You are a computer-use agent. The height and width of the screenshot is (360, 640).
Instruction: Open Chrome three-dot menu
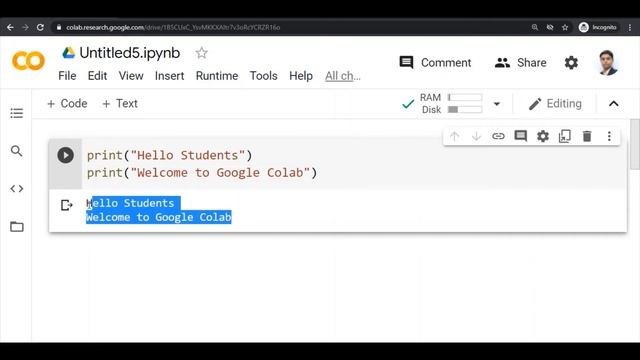[630, 27]
